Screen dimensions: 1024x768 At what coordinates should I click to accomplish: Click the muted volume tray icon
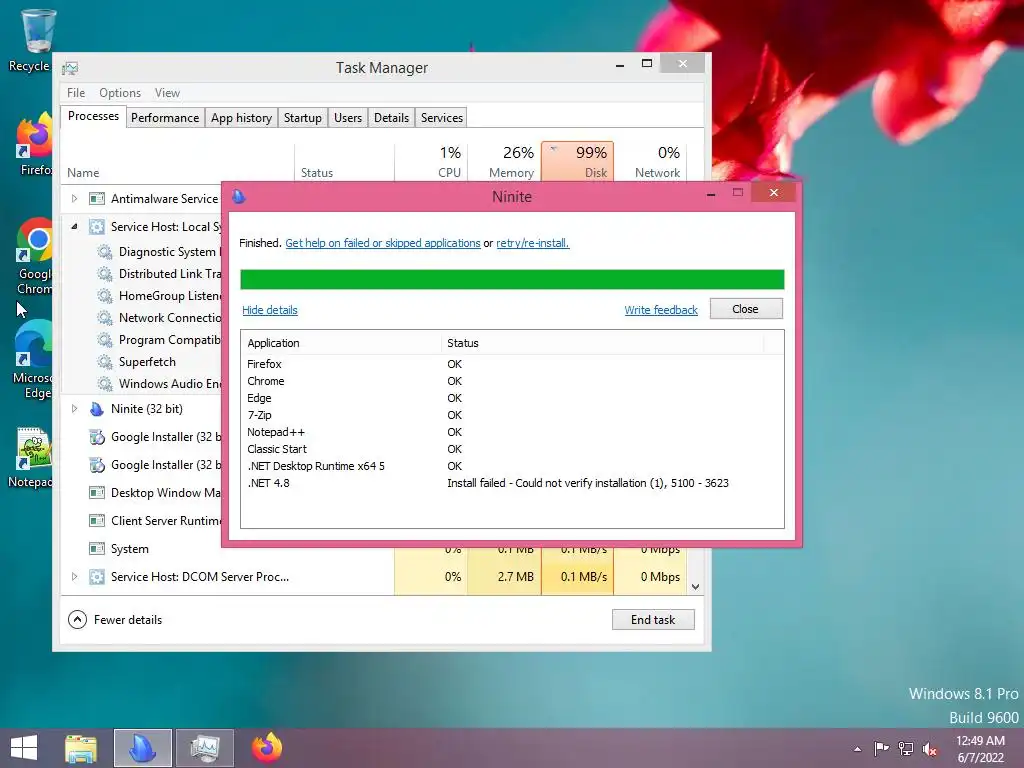click(930, 749)
